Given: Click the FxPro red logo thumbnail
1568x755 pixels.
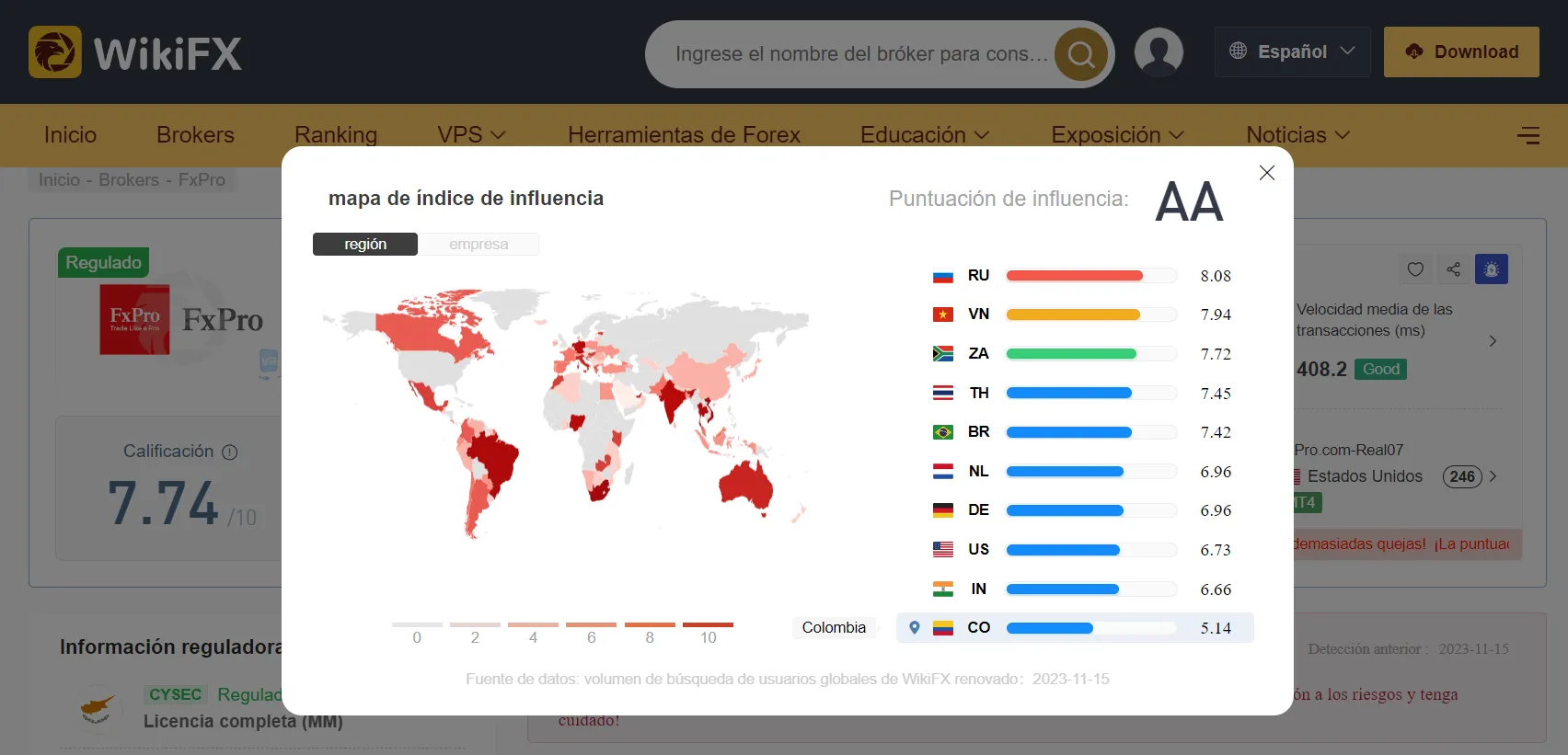Looking at the screenshot, I should [x=134, y=319].
